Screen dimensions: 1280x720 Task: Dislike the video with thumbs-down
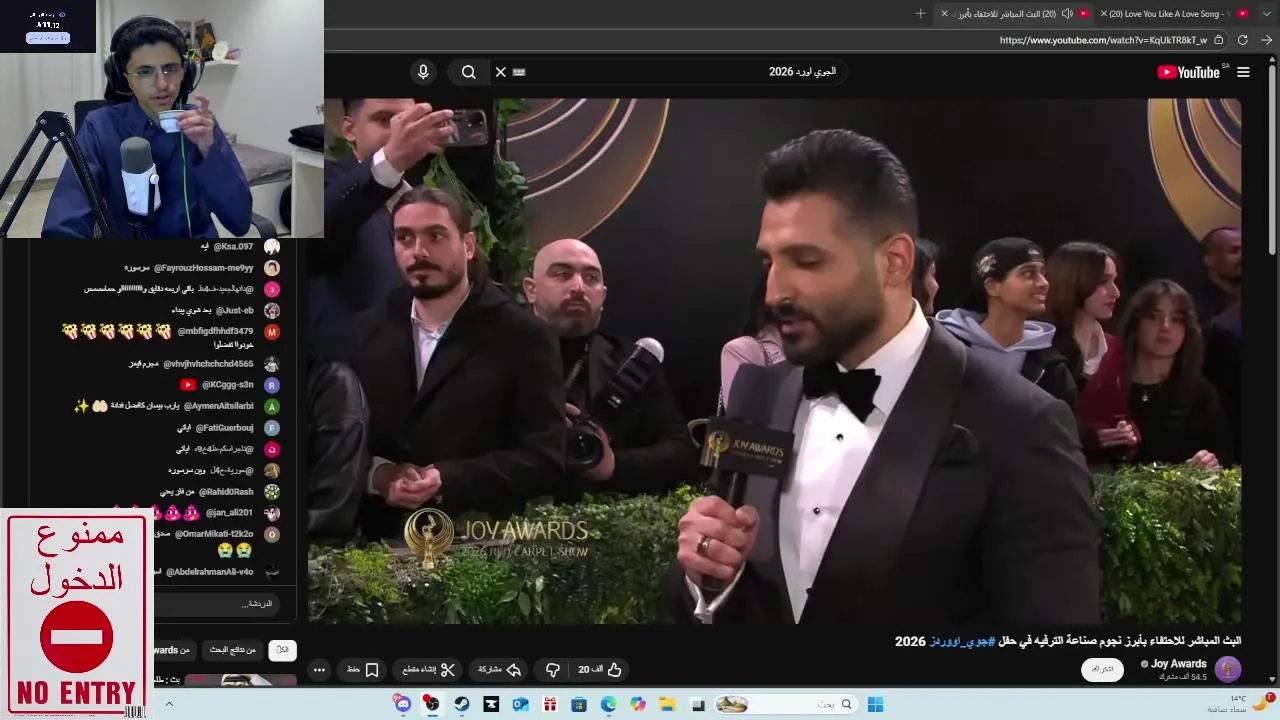tap(553, 669)
